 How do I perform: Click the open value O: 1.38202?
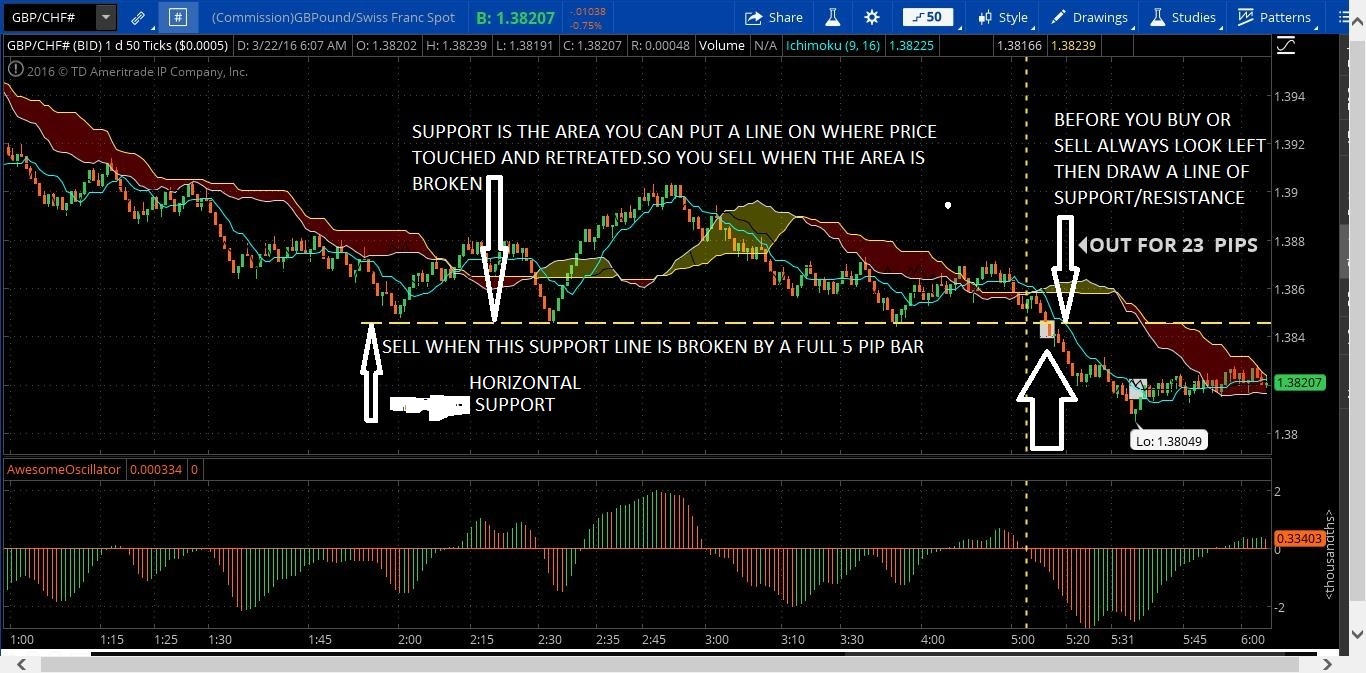(x=386, y=46)
